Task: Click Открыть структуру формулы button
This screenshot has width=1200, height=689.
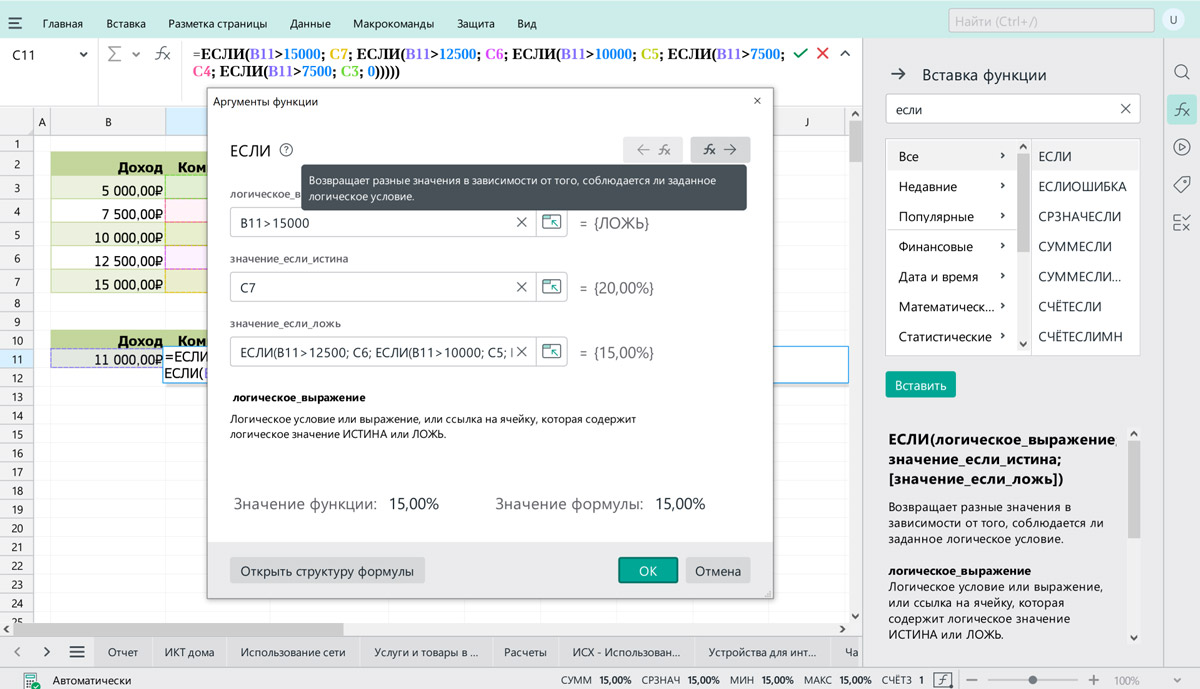Action: [327, 571]
